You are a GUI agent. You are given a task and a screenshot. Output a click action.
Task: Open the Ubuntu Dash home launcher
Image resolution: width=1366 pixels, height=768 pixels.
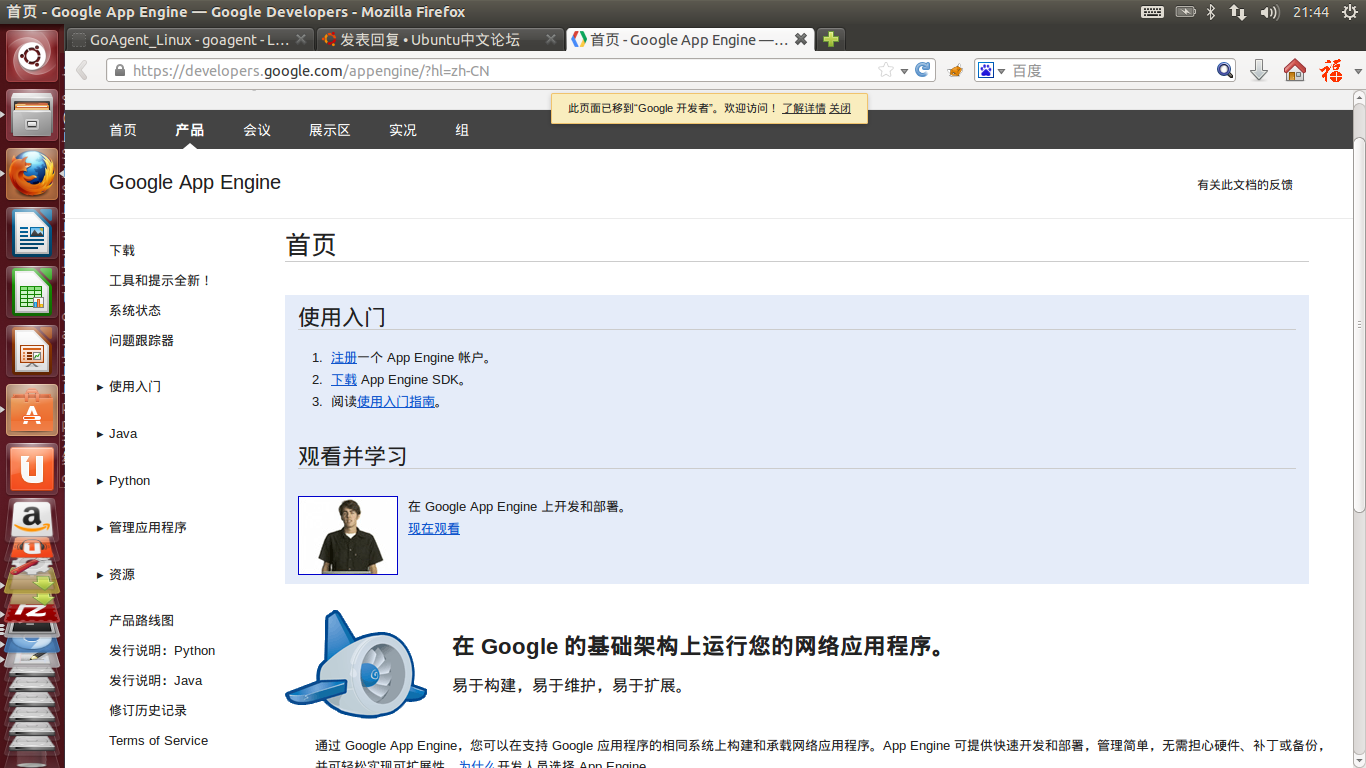pos(33,57)
